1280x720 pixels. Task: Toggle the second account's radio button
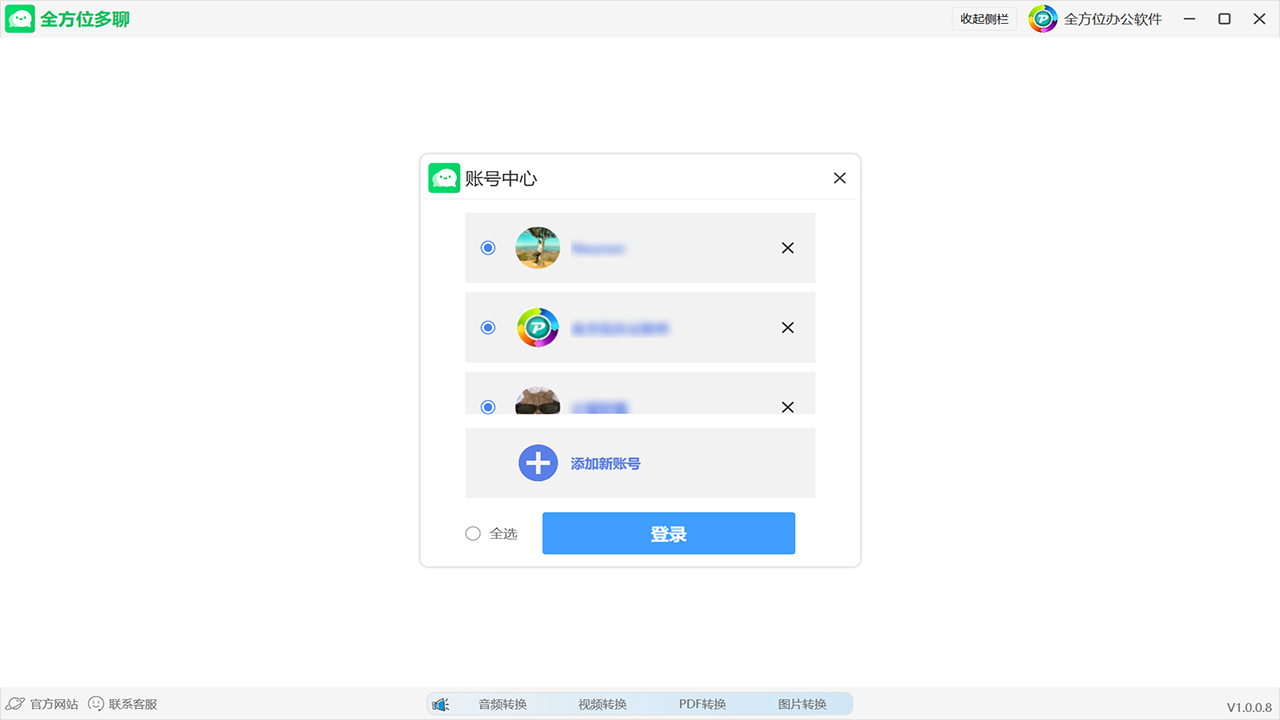488,328
